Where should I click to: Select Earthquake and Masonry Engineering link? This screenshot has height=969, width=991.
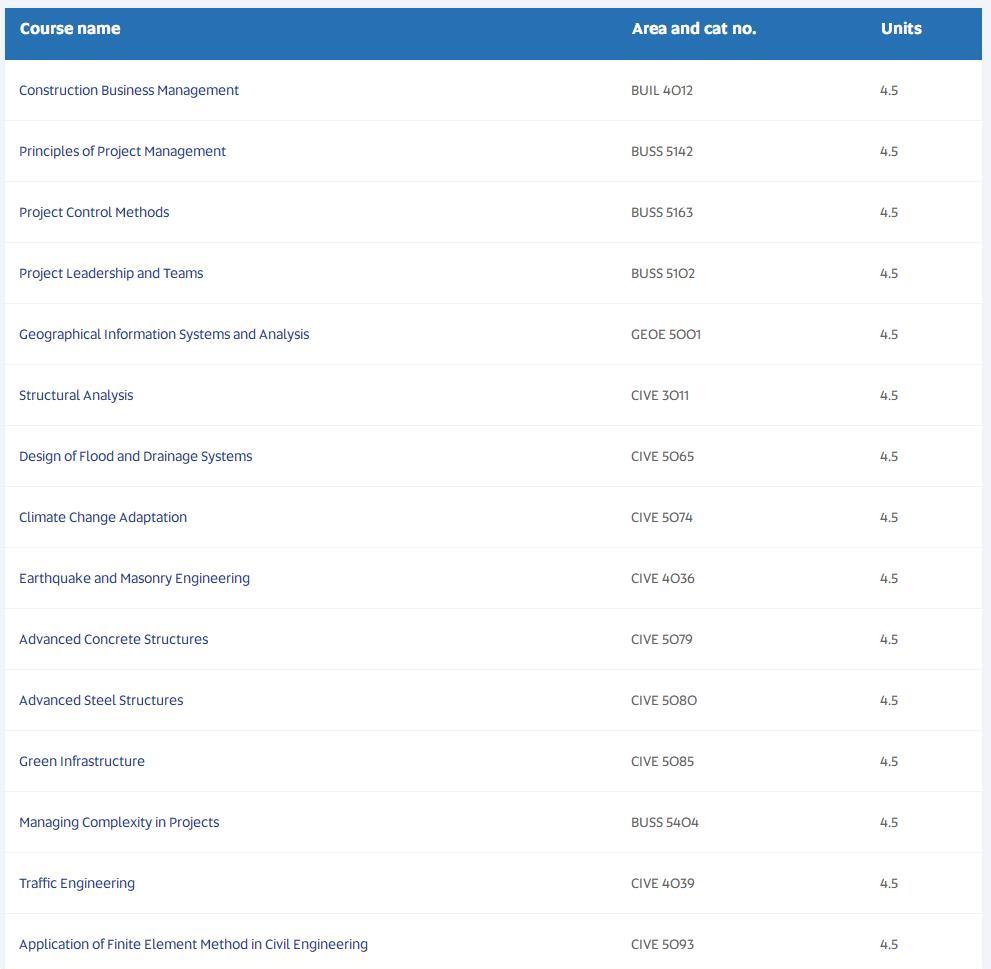click(135, 578)
